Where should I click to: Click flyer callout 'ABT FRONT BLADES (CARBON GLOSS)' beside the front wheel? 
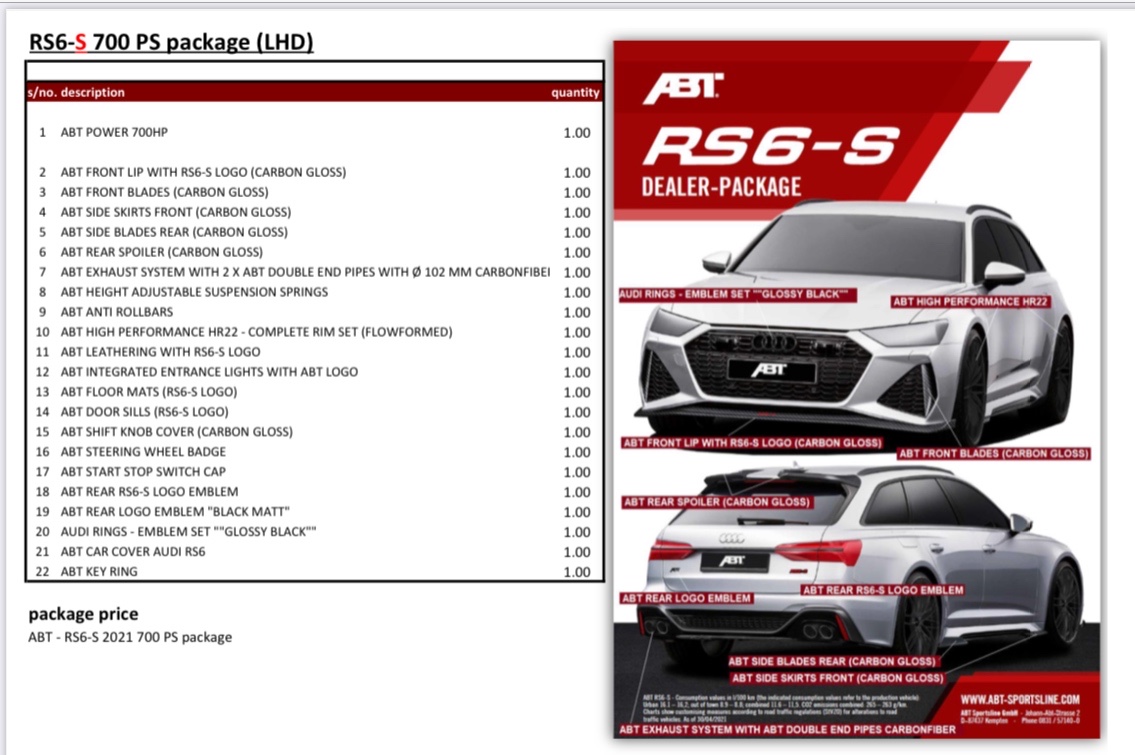tap(994, 454)
